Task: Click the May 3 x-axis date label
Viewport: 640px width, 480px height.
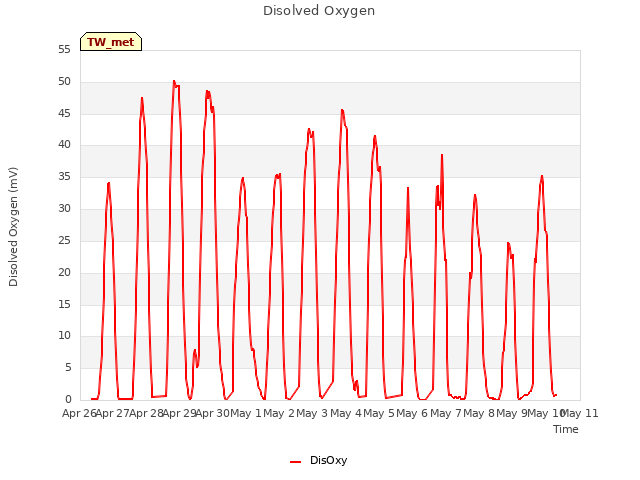Action: (312, 413)
